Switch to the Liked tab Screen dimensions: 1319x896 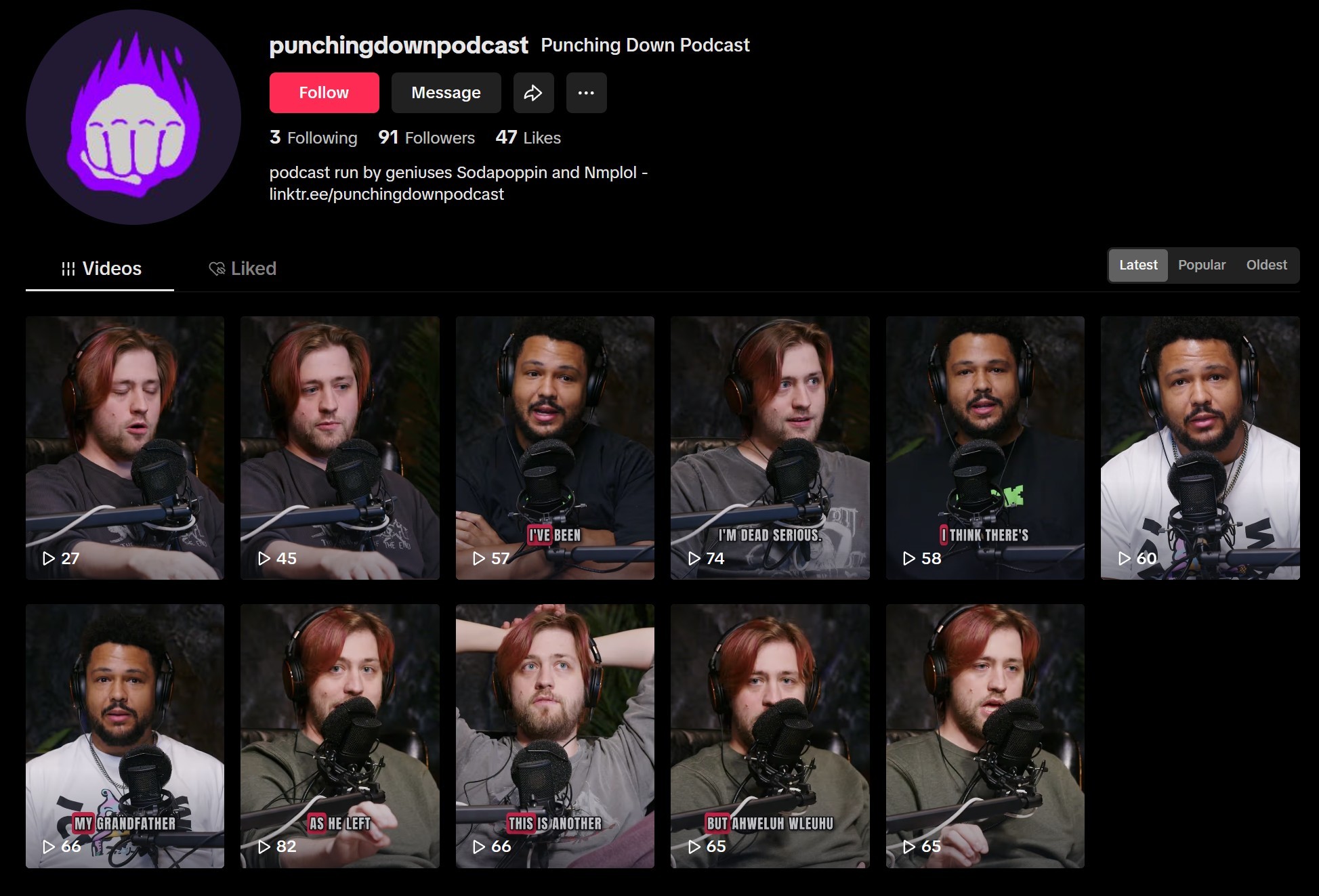(243, 269)
